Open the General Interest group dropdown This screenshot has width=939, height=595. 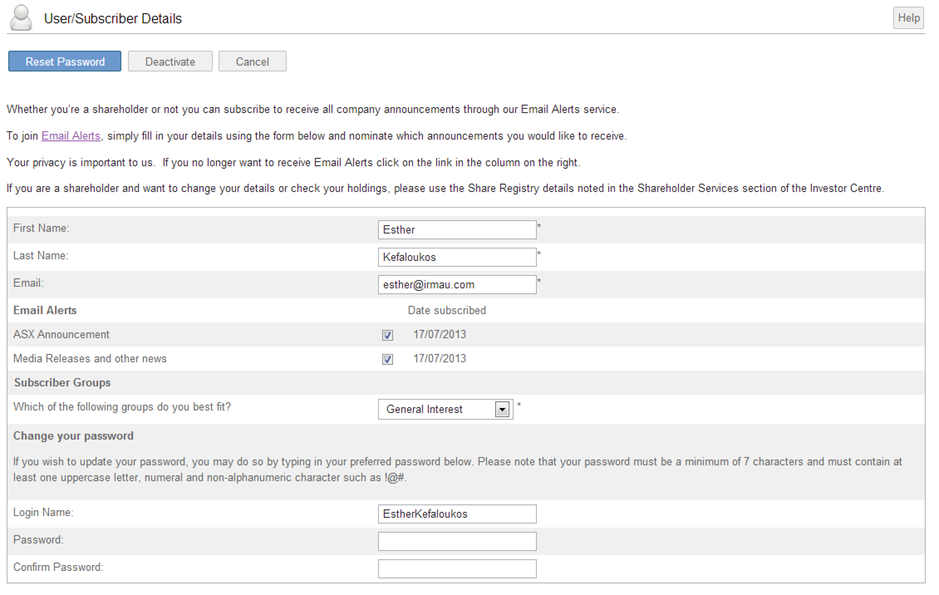446,409
